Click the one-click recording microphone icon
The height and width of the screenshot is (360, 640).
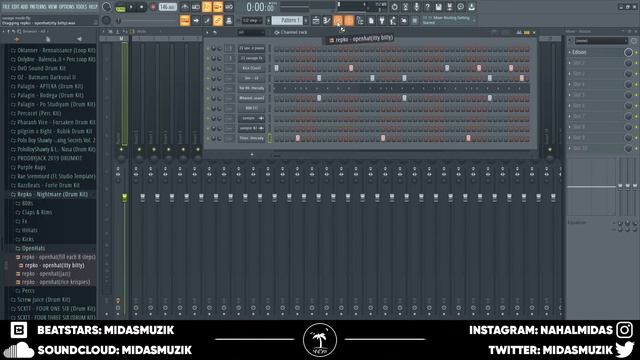pyautogui.click(x=416, y=7)
